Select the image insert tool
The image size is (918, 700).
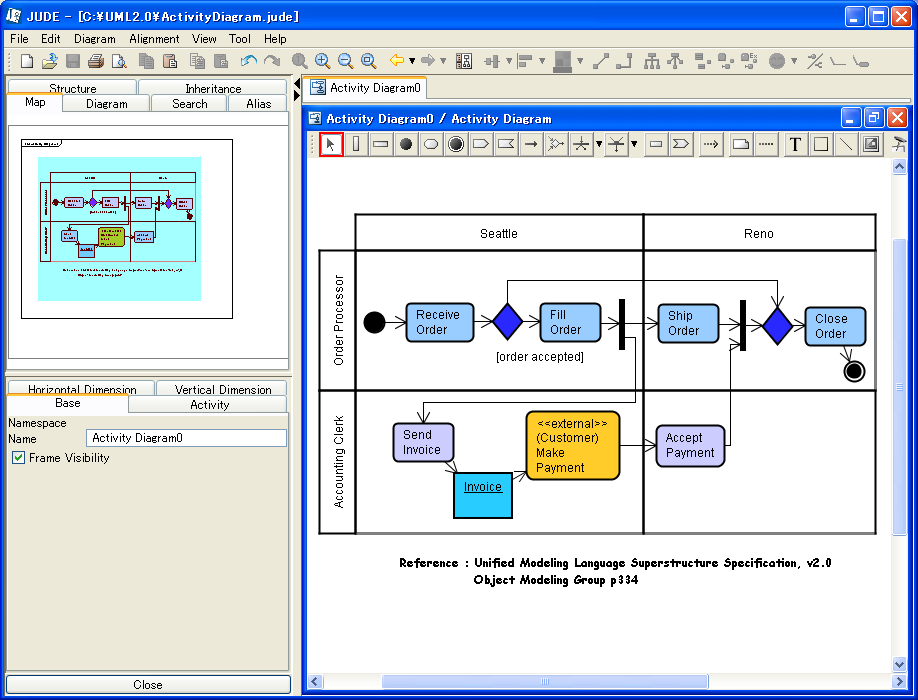pos(871,144)
